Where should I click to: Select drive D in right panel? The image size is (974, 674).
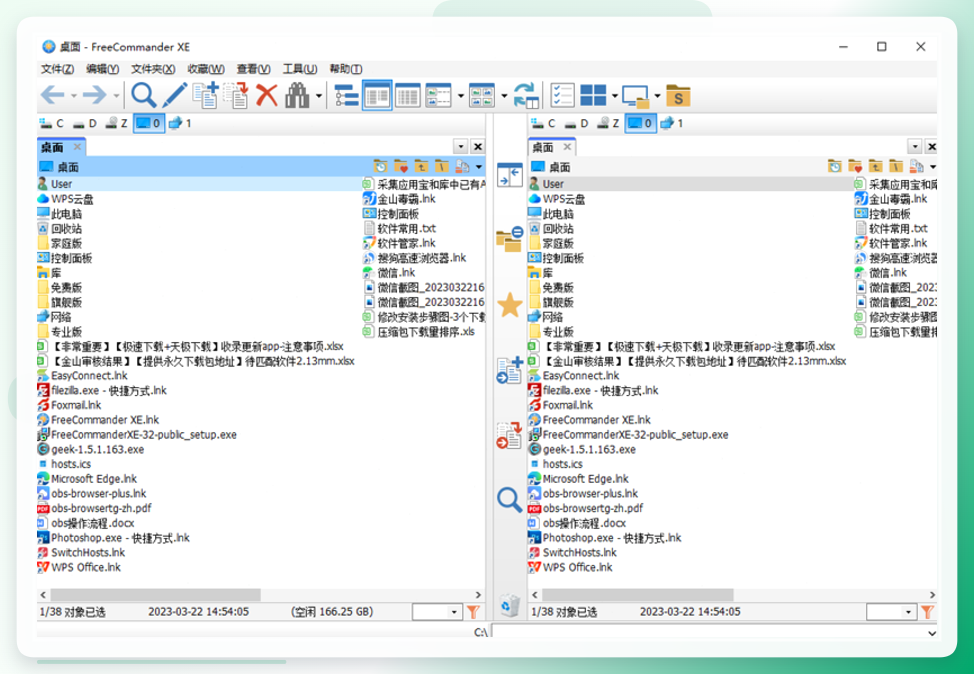pos(576,123)
